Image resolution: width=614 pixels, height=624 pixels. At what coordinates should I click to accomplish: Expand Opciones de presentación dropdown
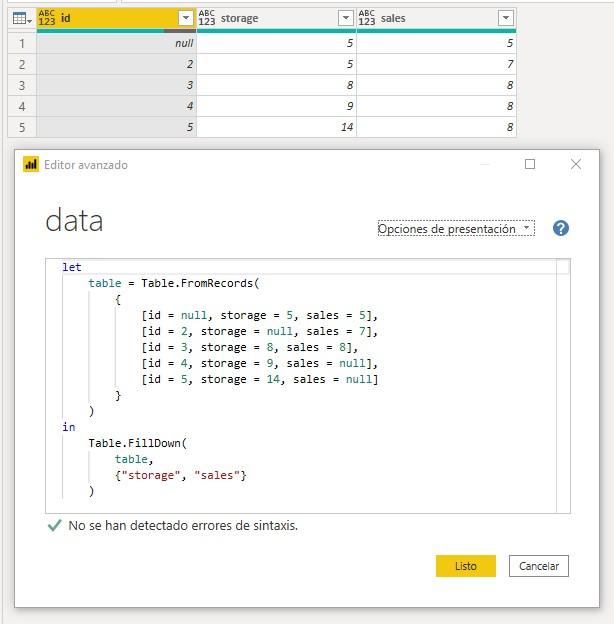click(456, 228)
